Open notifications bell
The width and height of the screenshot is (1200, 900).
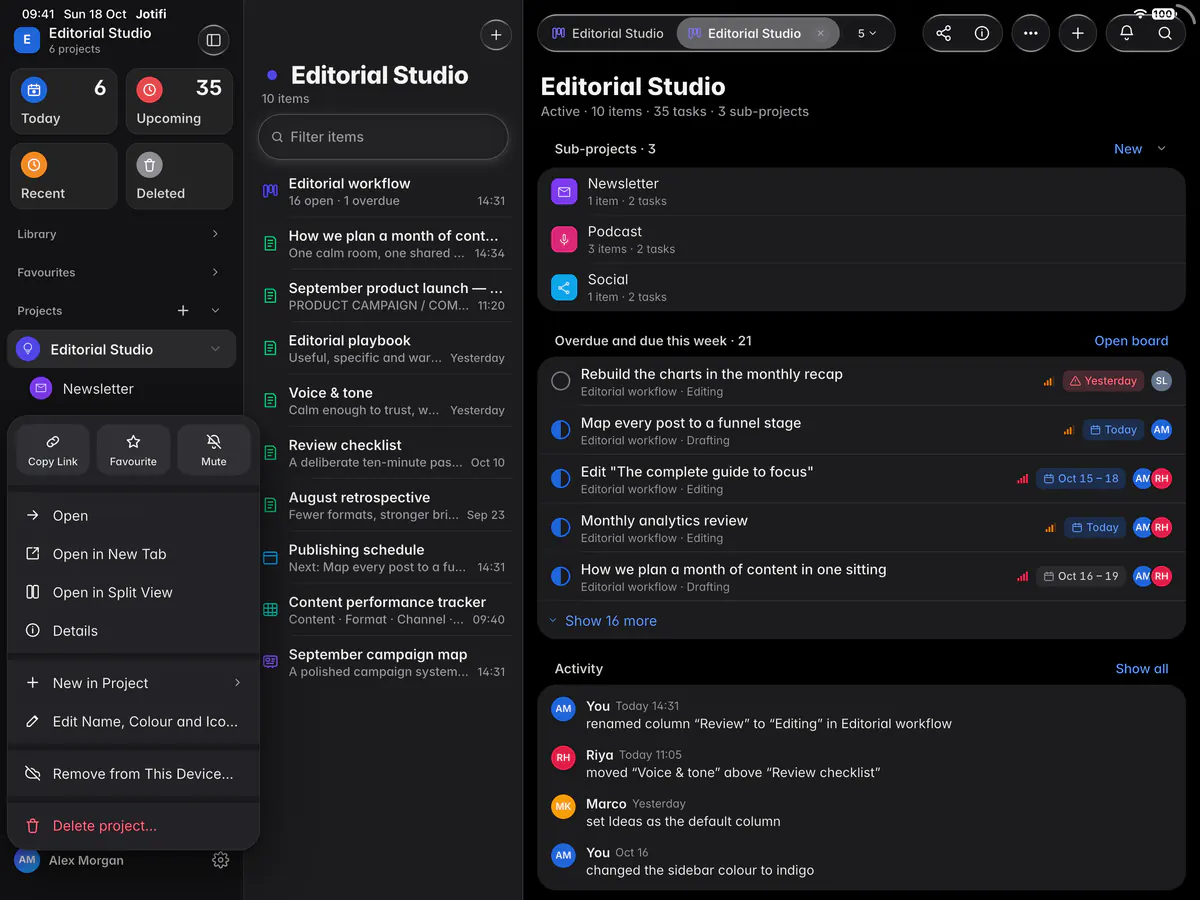[x=1126, y=33]
